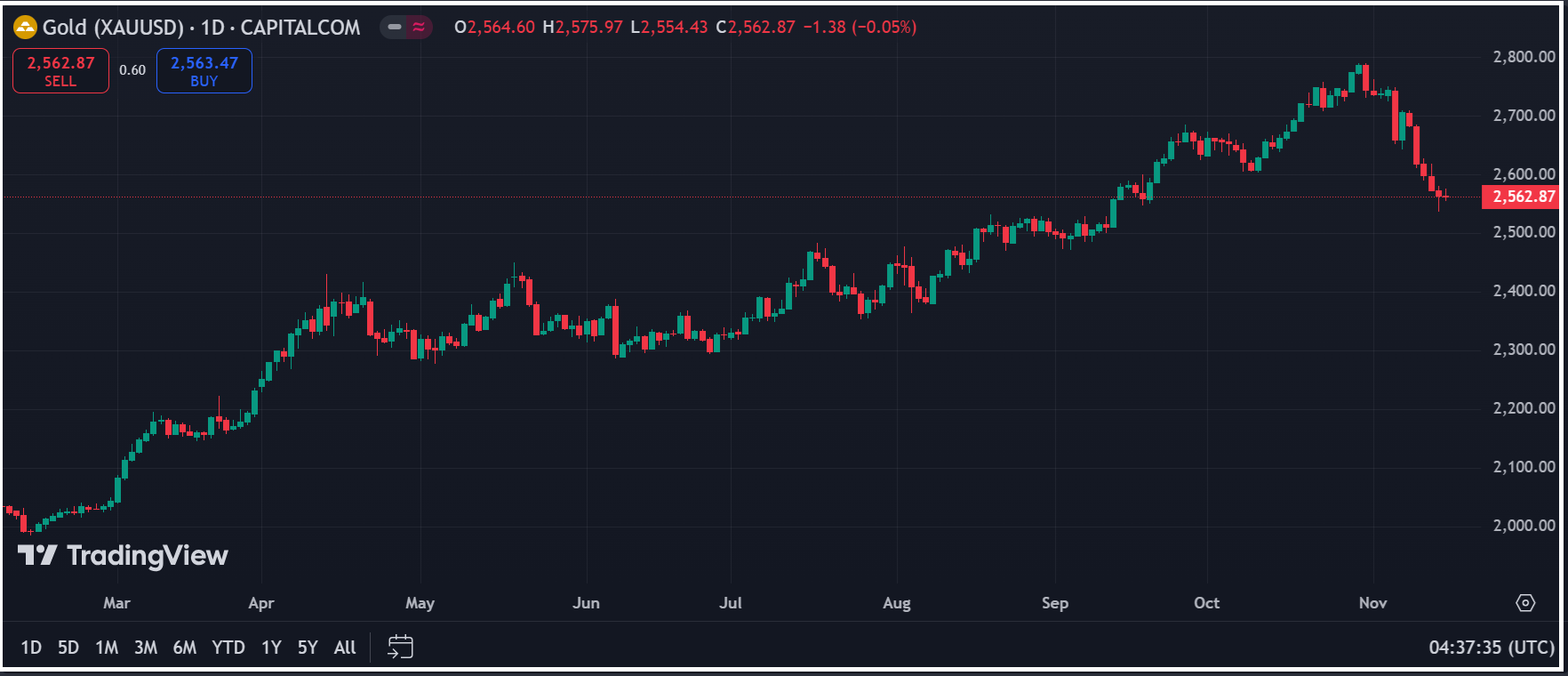Click the TradingView logo
The height and width of the screenshot is (676, 1568).
coord(124,556)
